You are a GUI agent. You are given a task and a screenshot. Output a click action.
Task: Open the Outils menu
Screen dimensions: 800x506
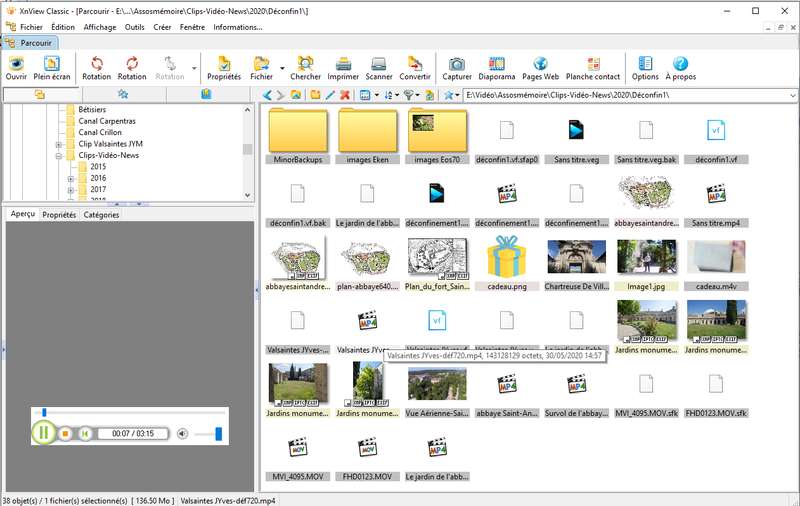pyautogui.click(x=135, y=27)
